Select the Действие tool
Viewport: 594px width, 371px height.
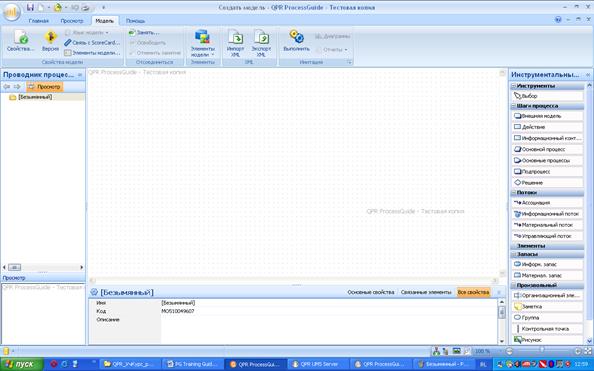(547, 127)
